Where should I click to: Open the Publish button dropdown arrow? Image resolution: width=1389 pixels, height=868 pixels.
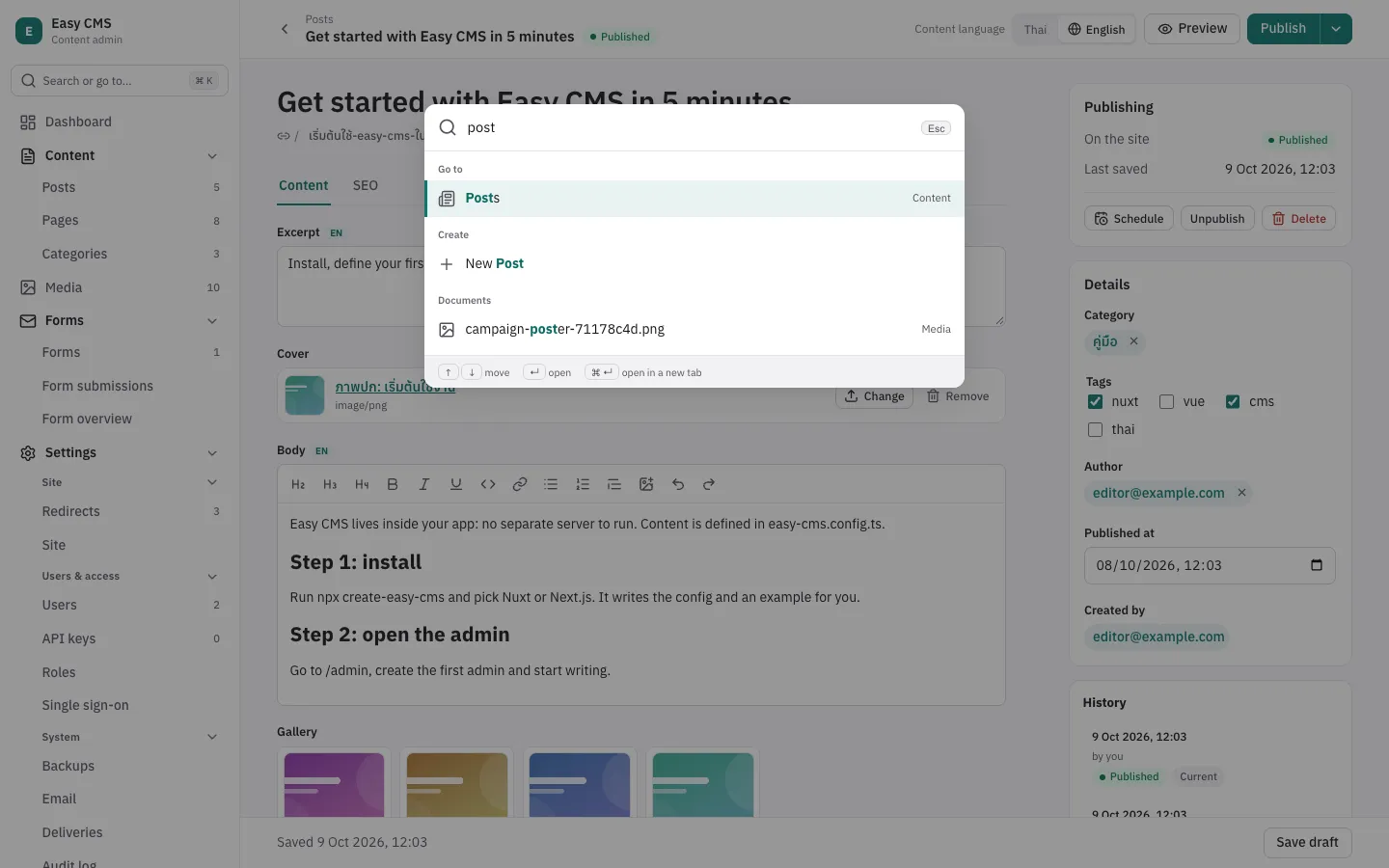coord(1336,29)
